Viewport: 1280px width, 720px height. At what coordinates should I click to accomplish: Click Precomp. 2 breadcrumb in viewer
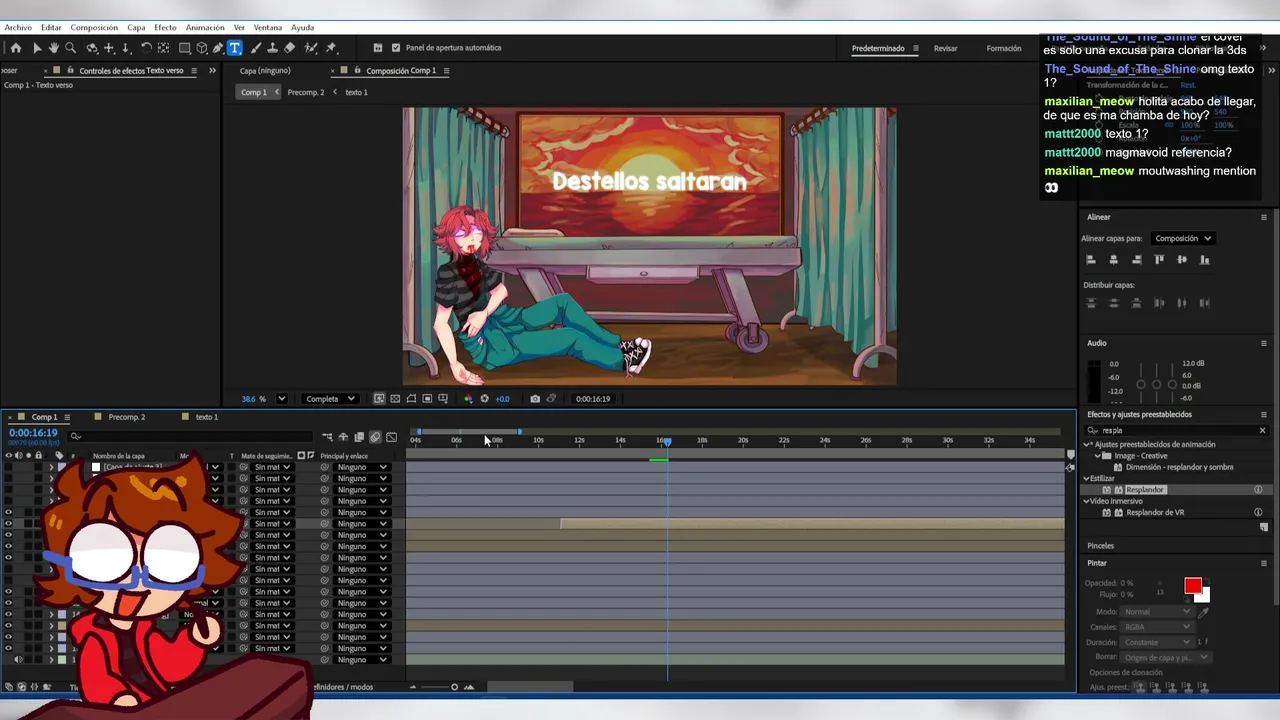pyautogui.click(x=306, y=92)
